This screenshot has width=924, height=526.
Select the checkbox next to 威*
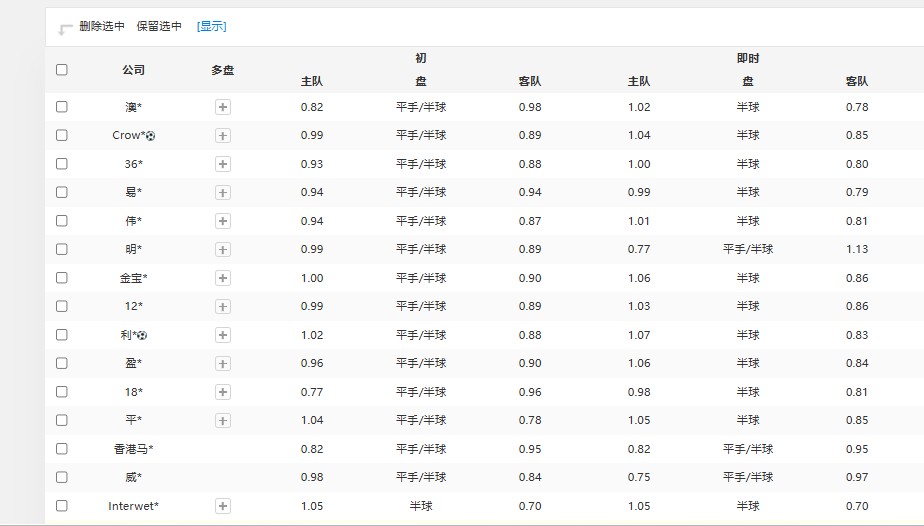[x=62, y=477]
